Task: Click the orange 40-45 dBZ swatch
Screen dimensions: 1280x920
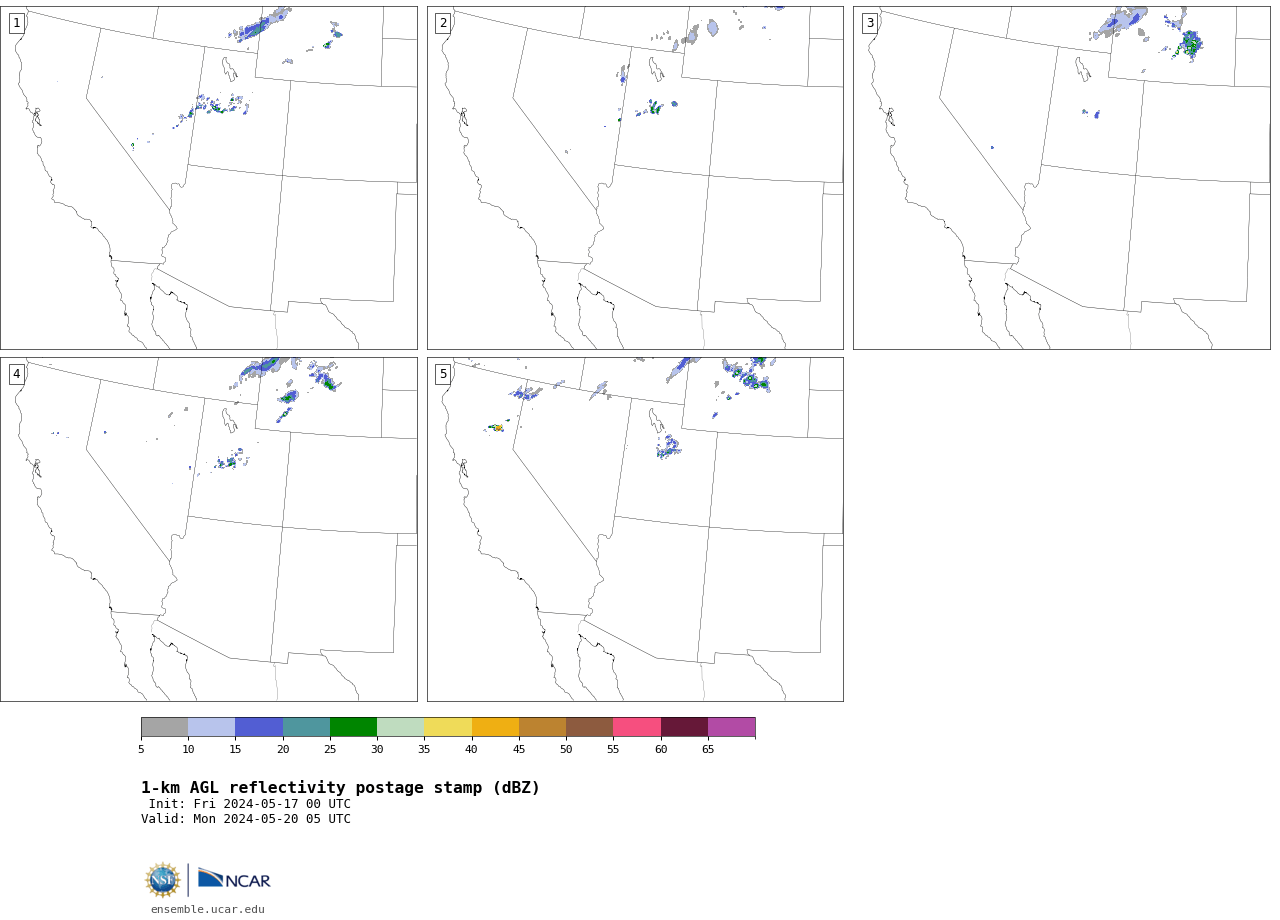Action: click(x=495, y=727)
